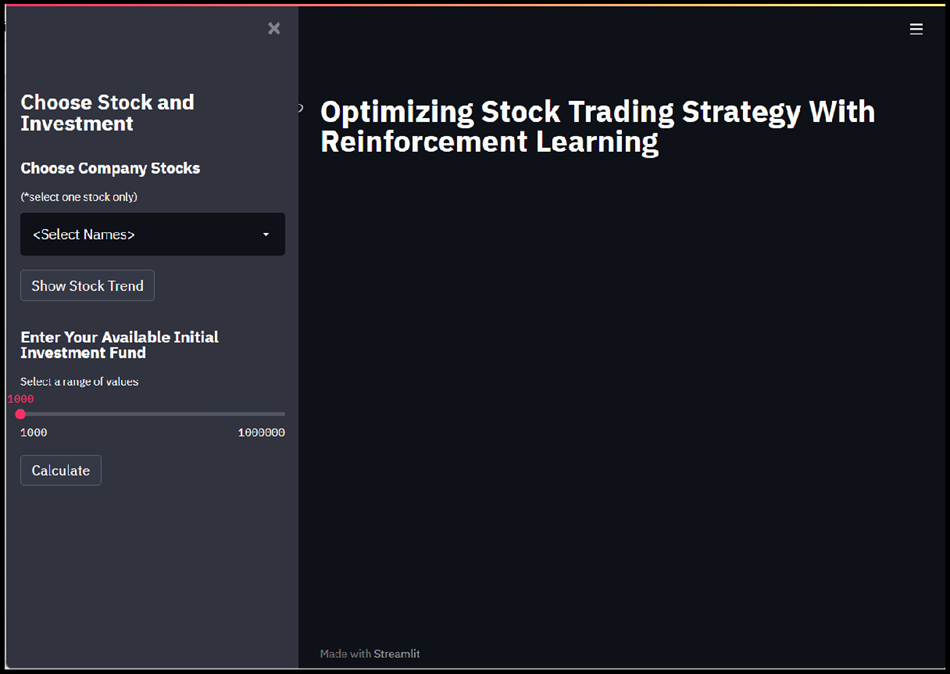
Task: Click the slider minimum label 1000
Action: click(33, 433)
